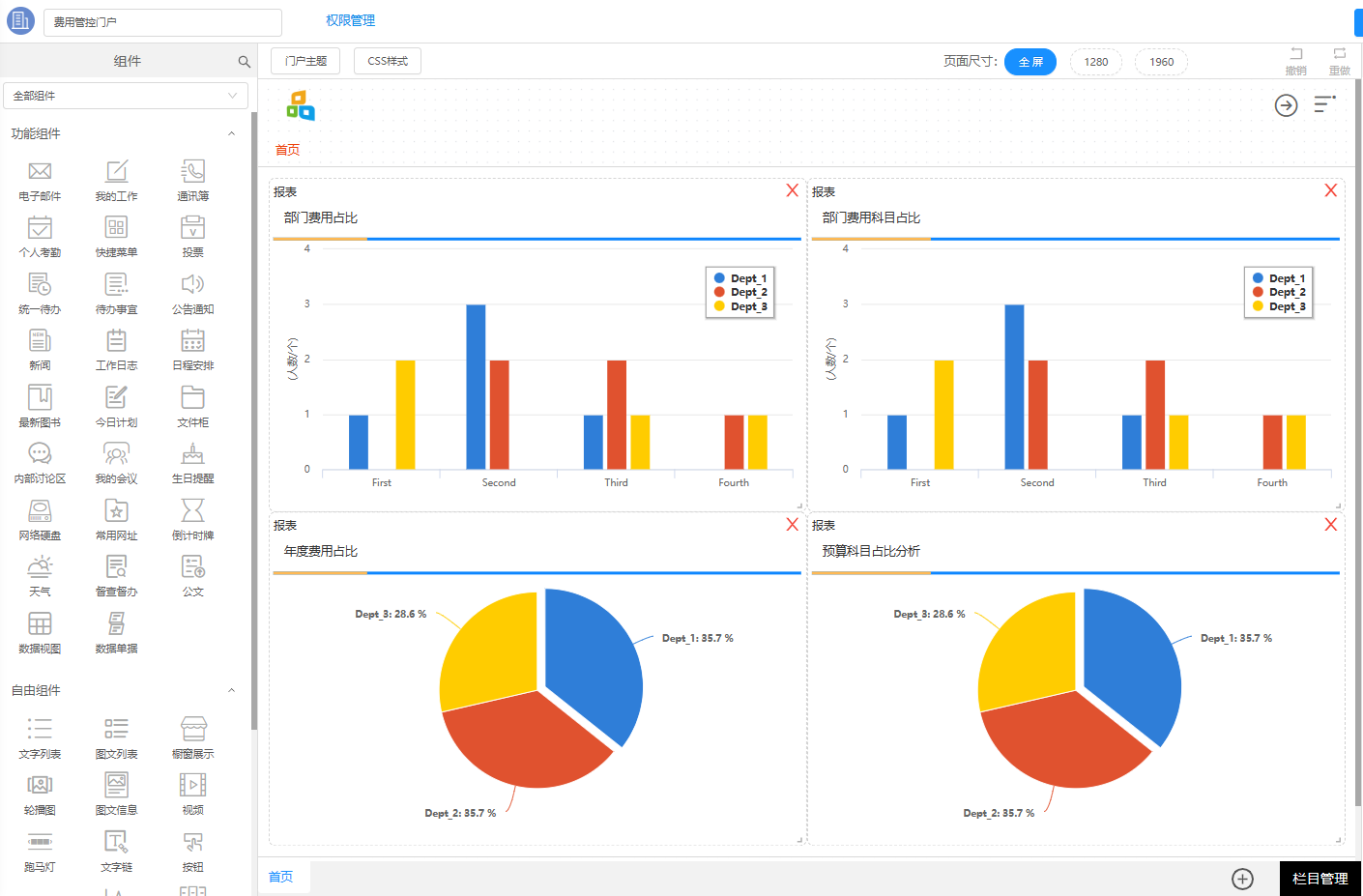The height and width of the screenshot is (896, 1363).
Task: Select the 内部讨论区 component icon
Action: (x=40, y=453)
